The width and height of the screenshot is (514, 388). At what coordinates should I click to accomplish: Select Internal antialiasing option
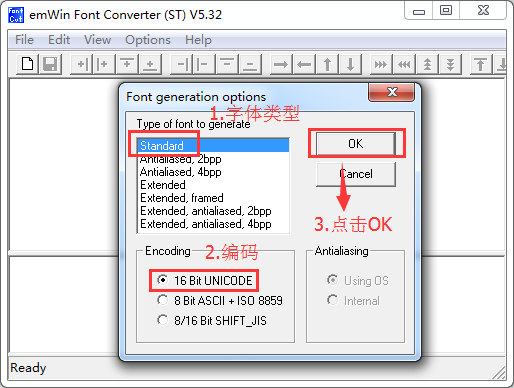(353, 300)
